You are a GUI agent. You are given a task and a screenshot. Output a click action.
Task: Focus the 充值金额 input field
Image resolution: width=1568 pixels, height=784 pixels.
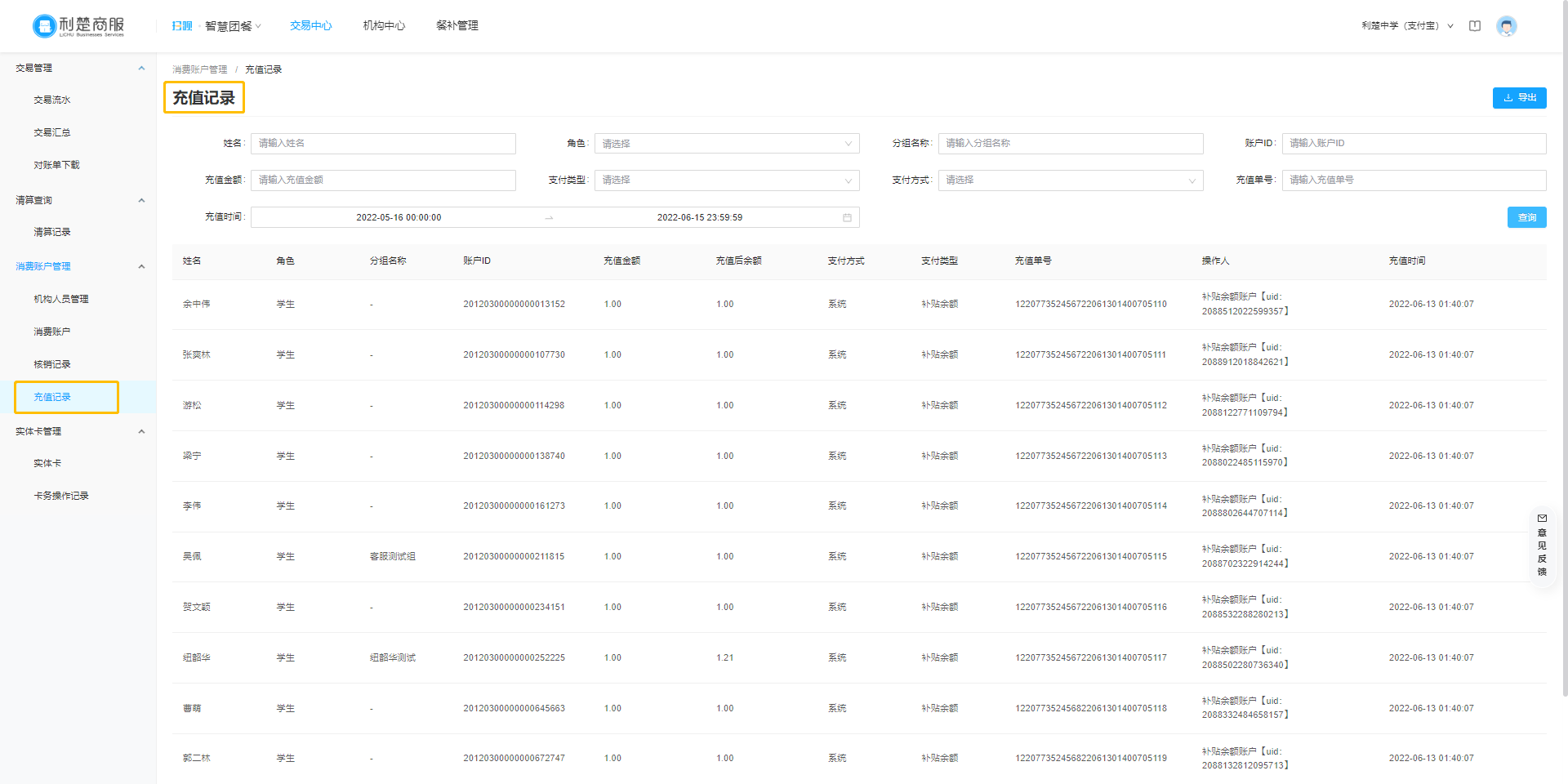click(x=383, y=180)
